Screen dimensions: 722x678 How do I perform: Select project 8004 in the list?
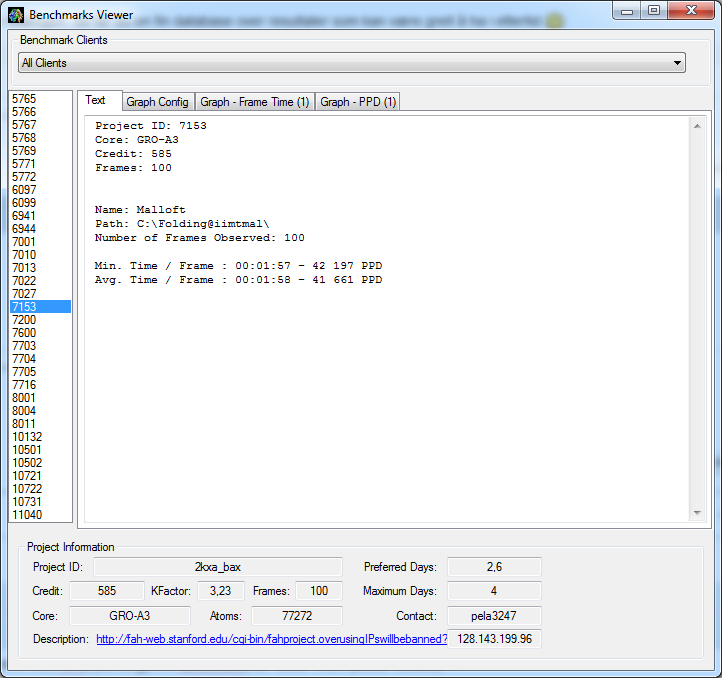pyautogui.click(x=40, y=410)
